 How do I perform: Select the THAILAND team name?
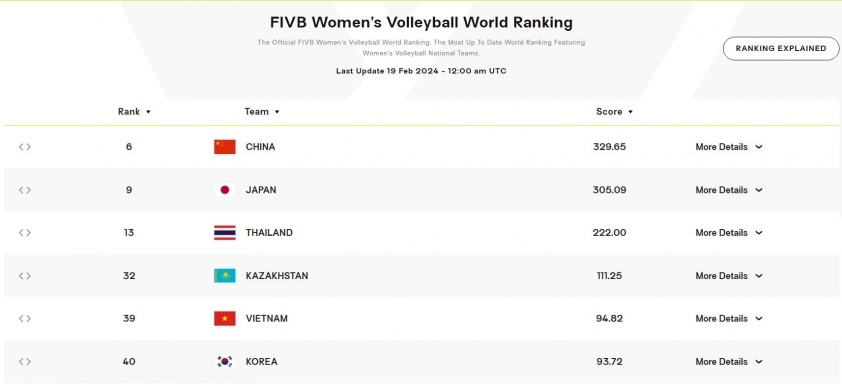pyautogui.click(x=269, y=233)
